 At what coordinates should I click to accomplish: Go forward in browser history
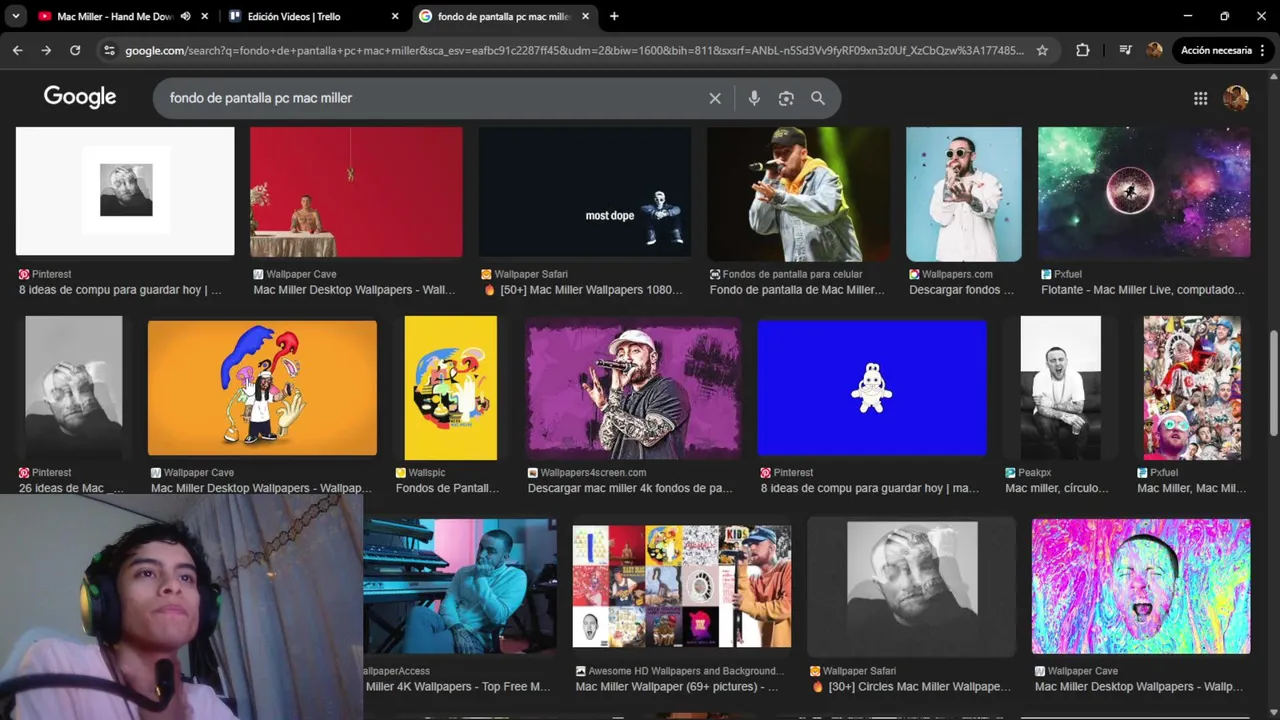pyautogui.click(x=46, y=50)
